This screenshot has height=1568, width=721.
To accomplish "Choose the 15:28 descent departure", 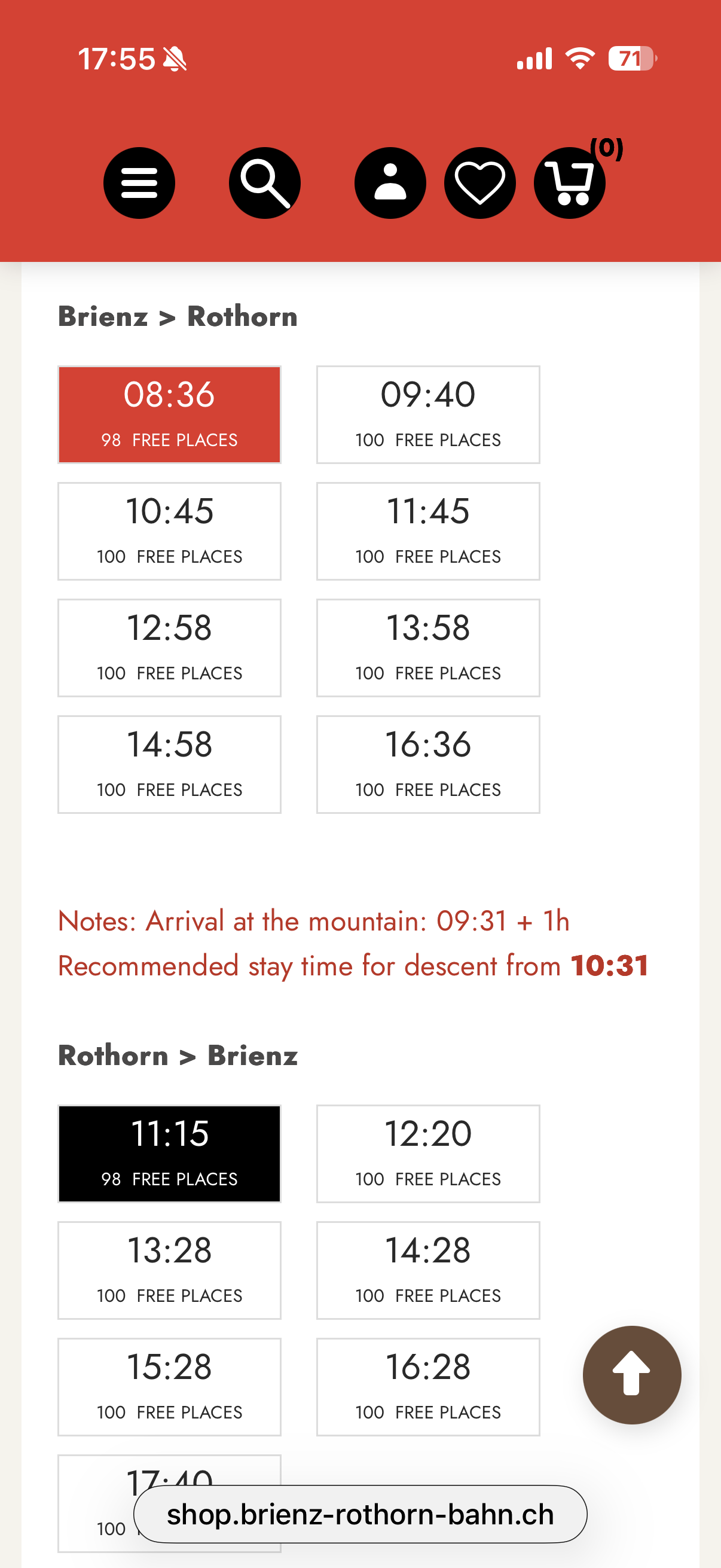I will tap(169, 1387).
